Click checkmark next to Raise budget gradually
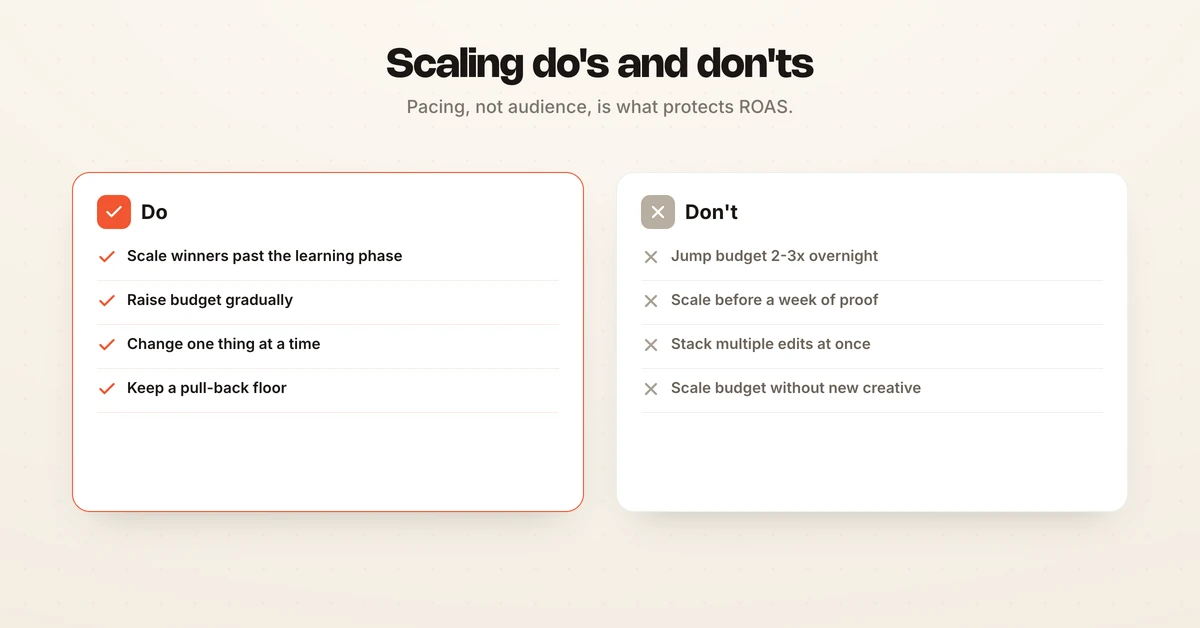The height and width of the screenshot is (628, 1200). click(x=107, y=300)
